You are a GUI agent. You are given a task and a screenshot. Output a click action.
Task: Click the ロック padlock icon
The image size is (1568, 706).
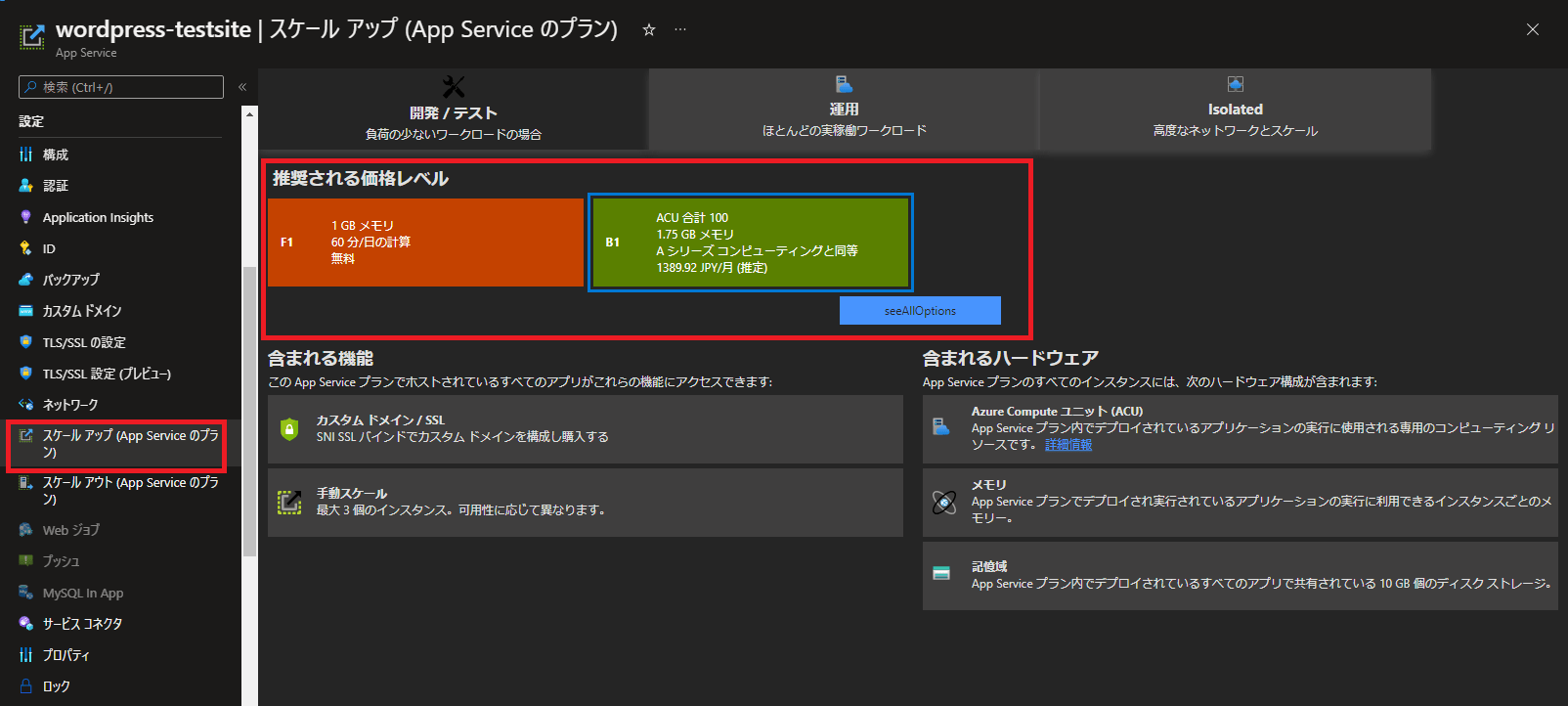point(25,686)
